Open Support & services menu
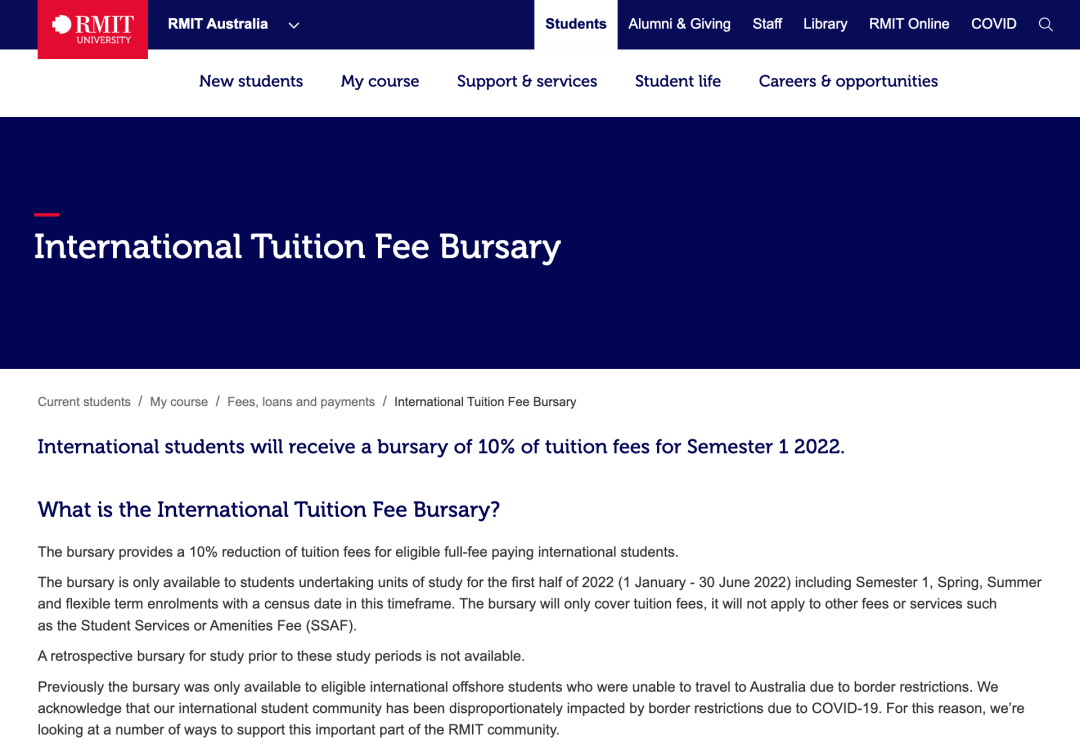1080x748 pixels. tap(527, 81)
